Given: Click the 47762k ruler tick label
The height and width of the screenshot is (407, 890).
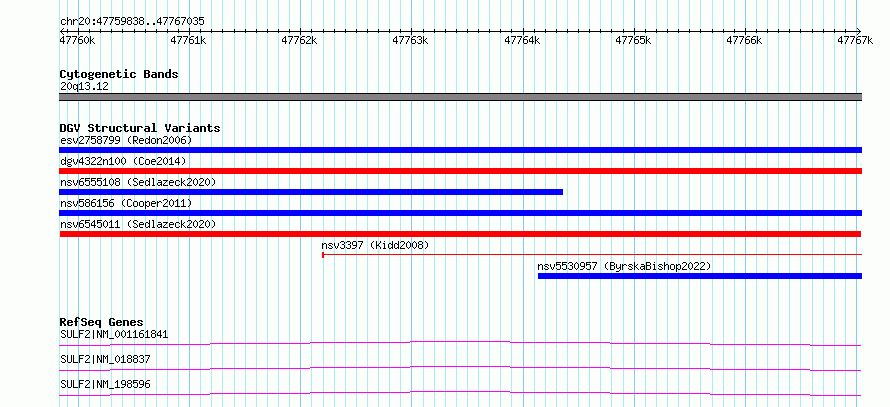Looking at the screenshot, I should 299,40.
